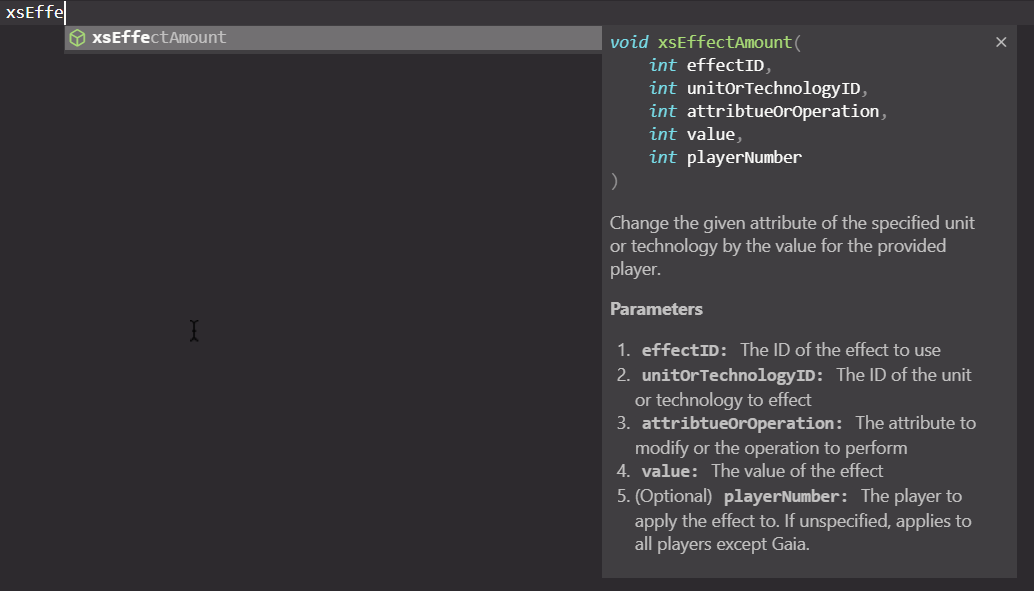This screenshot has height=591, width=1034.
Task: Click bold playerNumber in the parameters list
Action: click(x=785, y=497)
